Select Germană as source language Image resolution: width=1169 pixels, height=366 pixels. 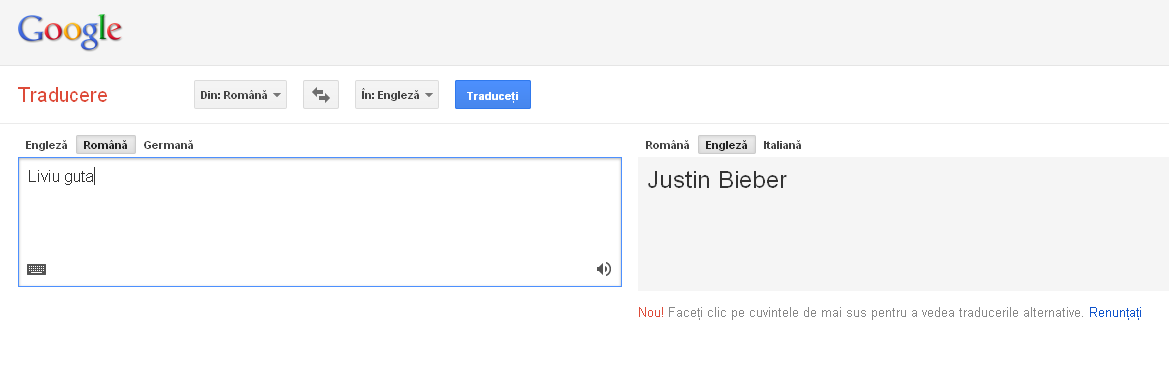(x=168, y=145)
